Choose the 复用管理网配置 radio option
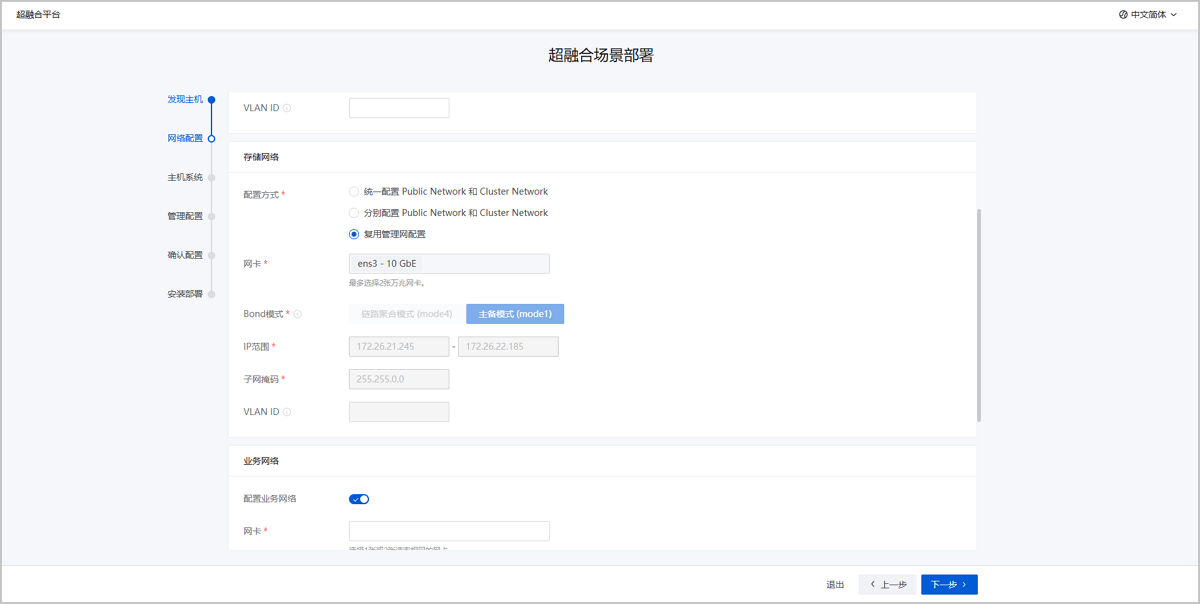 (354, 235)
